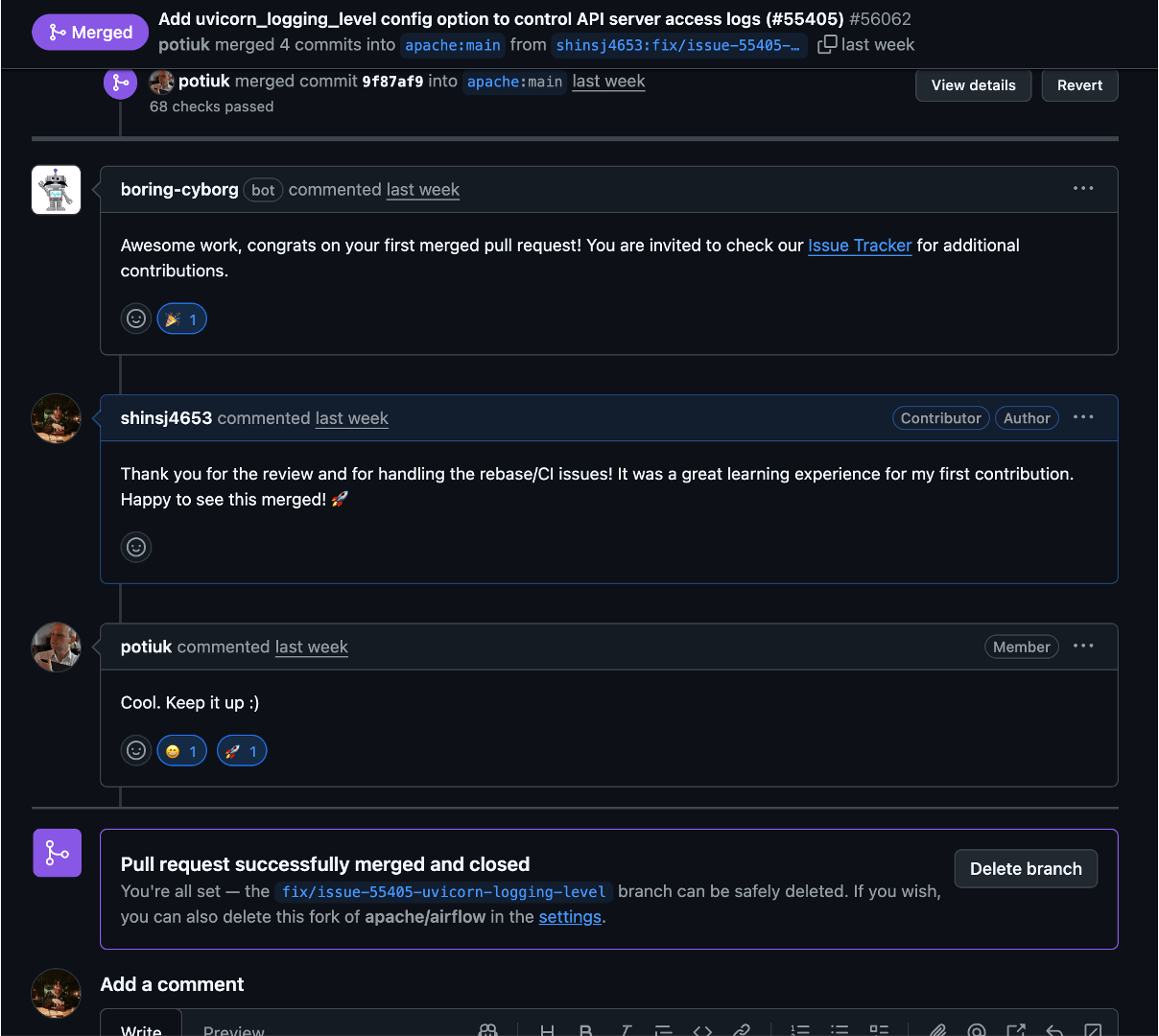Insert code with the code icon
Image resolution: width=1159 pixels, height=1036 pixels.
[702, 1030]
